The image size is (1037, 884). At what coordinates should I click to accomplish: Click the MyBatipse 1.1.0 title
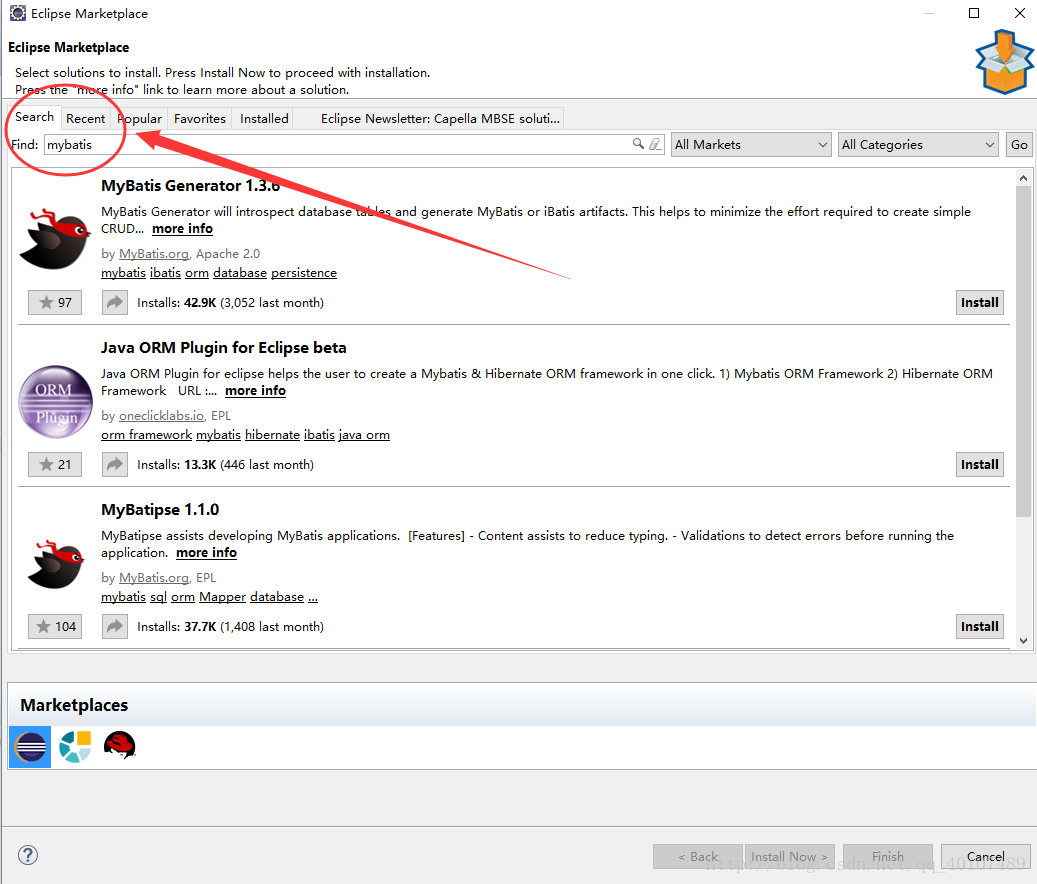pyautogui.click(x=160, y=510)
